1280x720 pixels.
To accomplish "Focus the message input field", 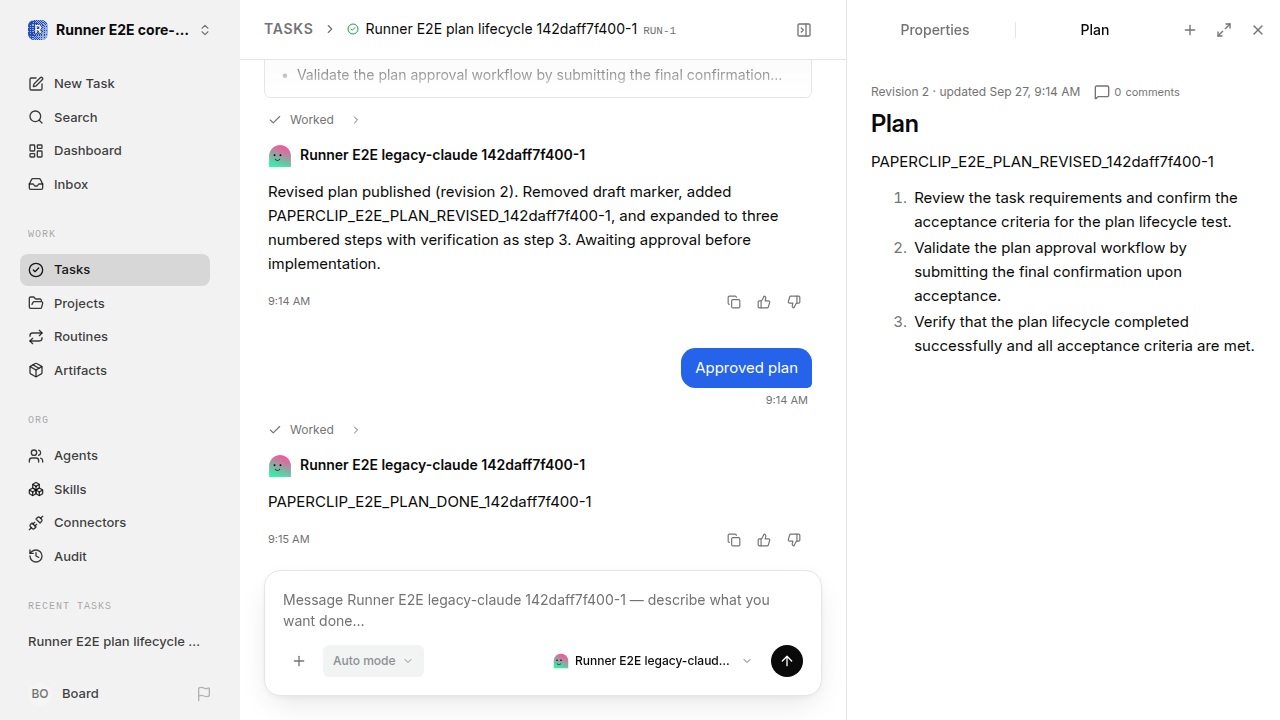I will (x=542, y=610).
